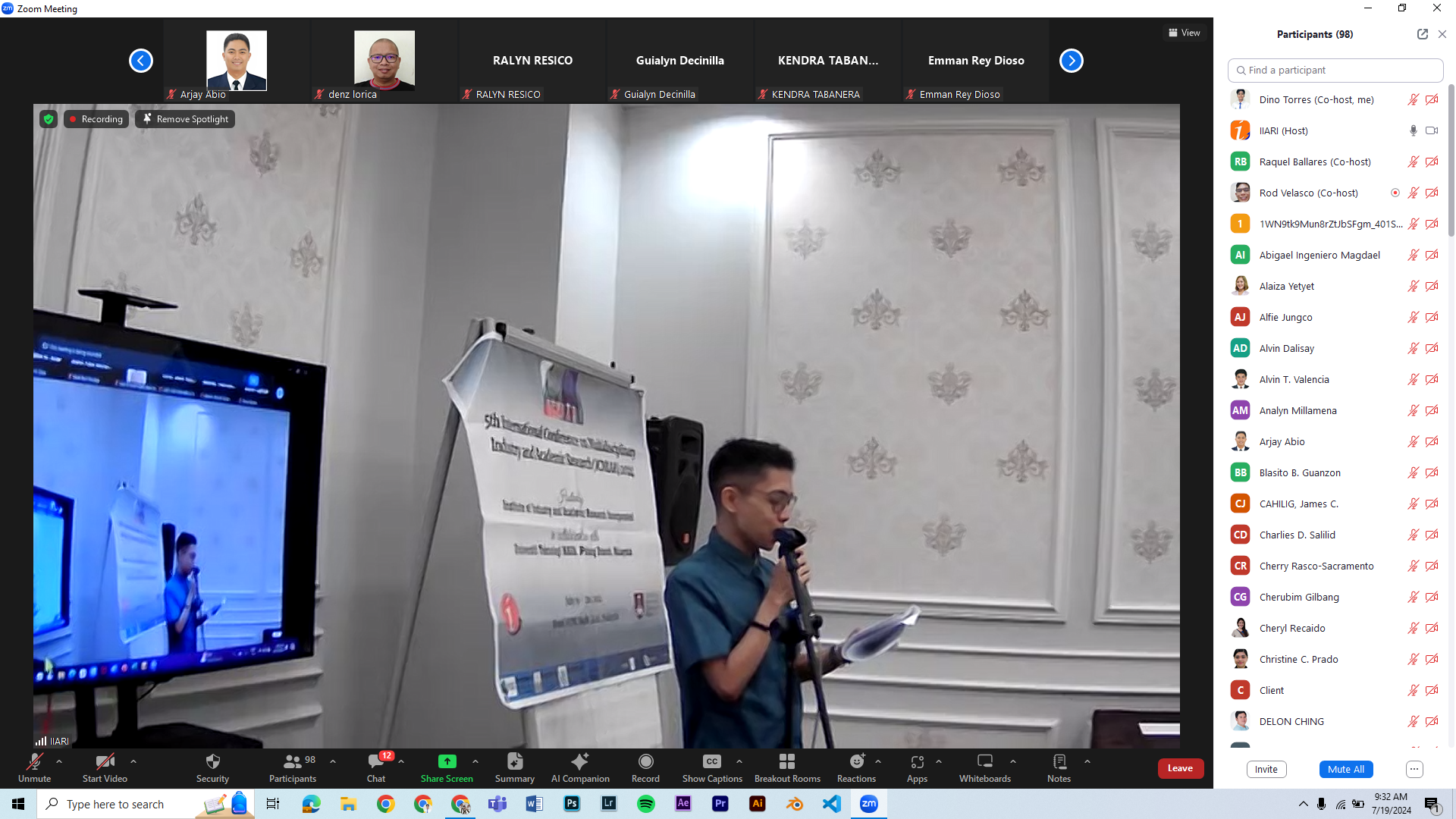Click the Security shield icon

tap(213, 761)
